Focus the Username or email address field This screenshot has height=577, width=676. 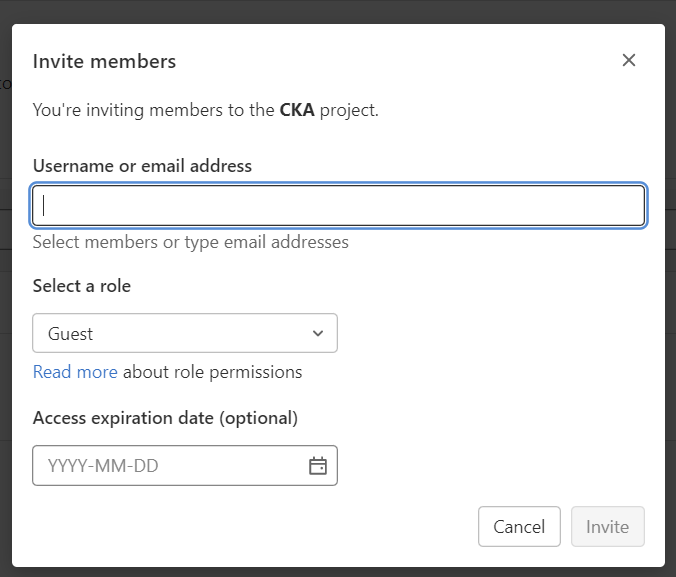click(x=338, y=206)
